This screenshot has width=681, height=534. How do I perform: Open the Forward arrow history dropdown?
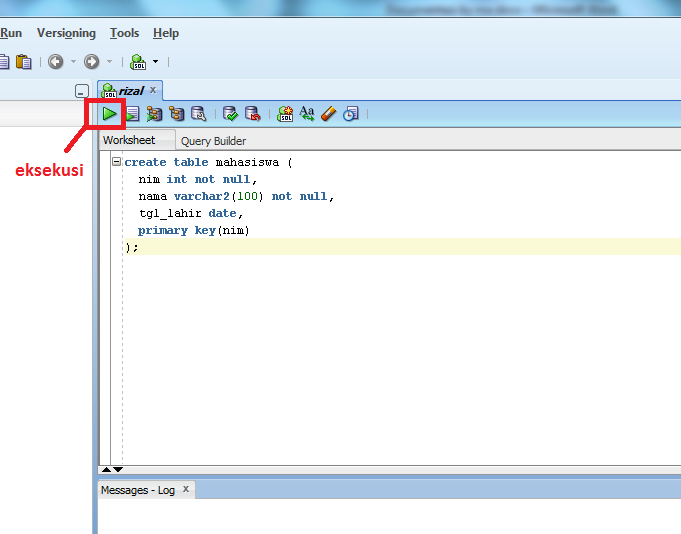(109, 62)
